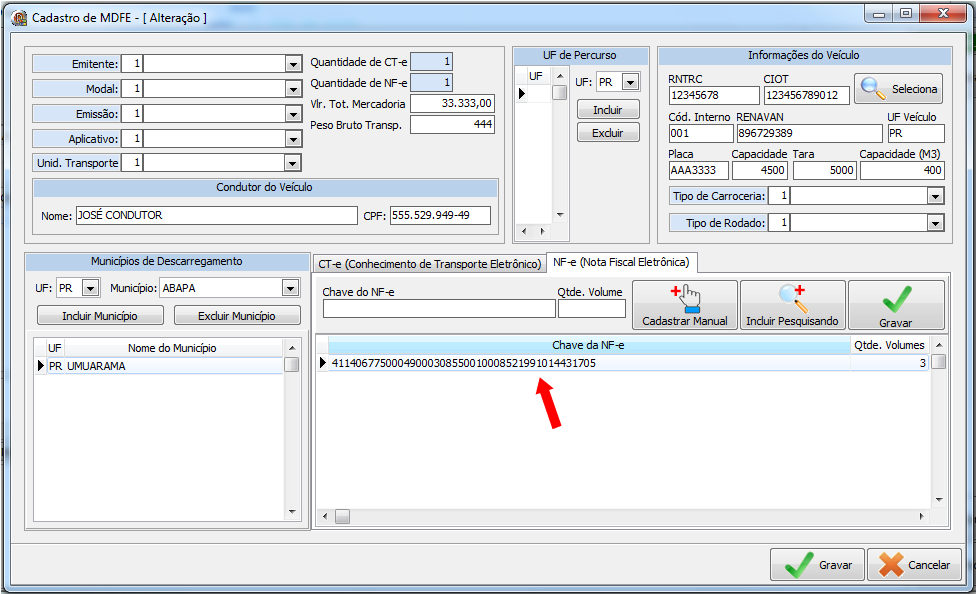Click the UF Veículo field
Screen dimensions: 976x594
[x=916, y=133]
